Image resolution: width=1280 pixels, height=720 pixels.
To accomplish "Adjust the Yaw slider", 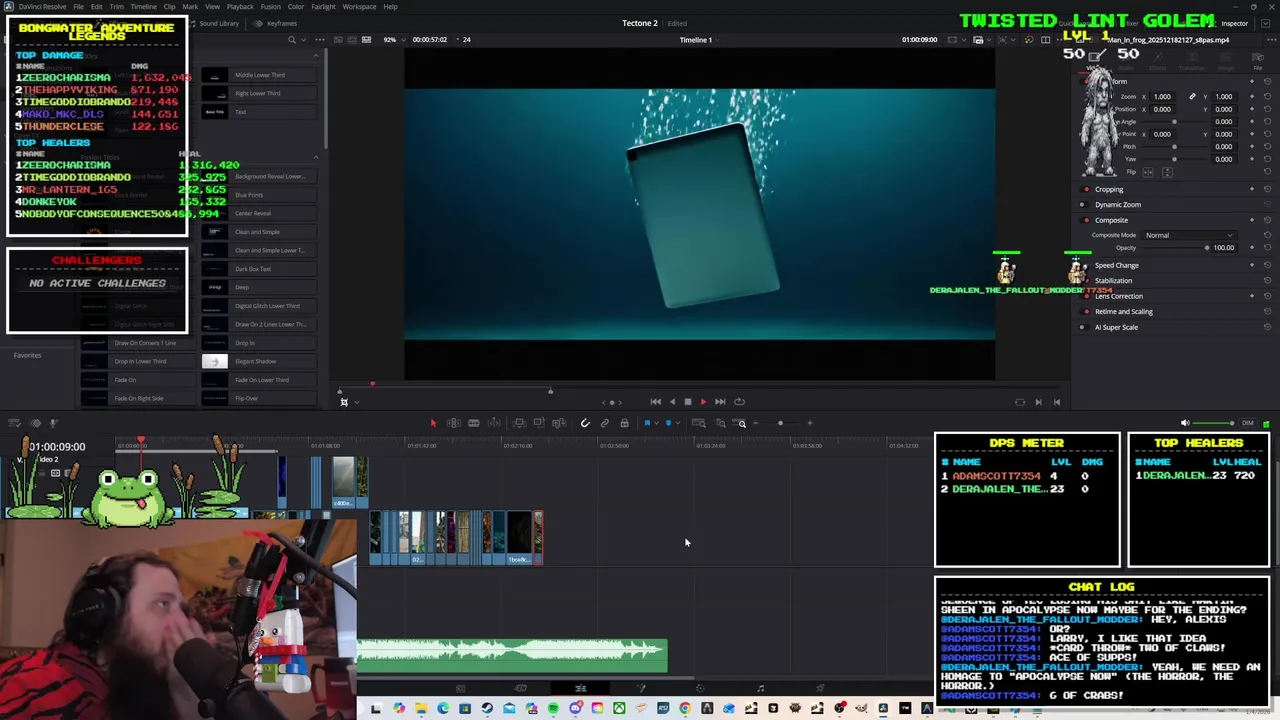I will pos(1175,159).
